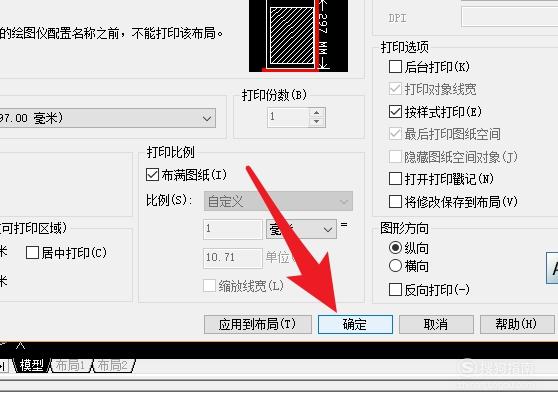Switch to the 布局2 tab
558x414 pixels.
(113, 365)
